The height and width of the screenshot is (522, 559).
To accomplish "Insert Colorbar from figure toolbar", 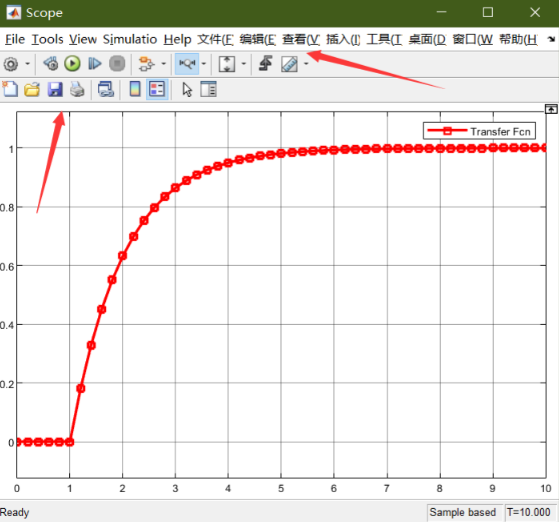I will coord(135,89).
